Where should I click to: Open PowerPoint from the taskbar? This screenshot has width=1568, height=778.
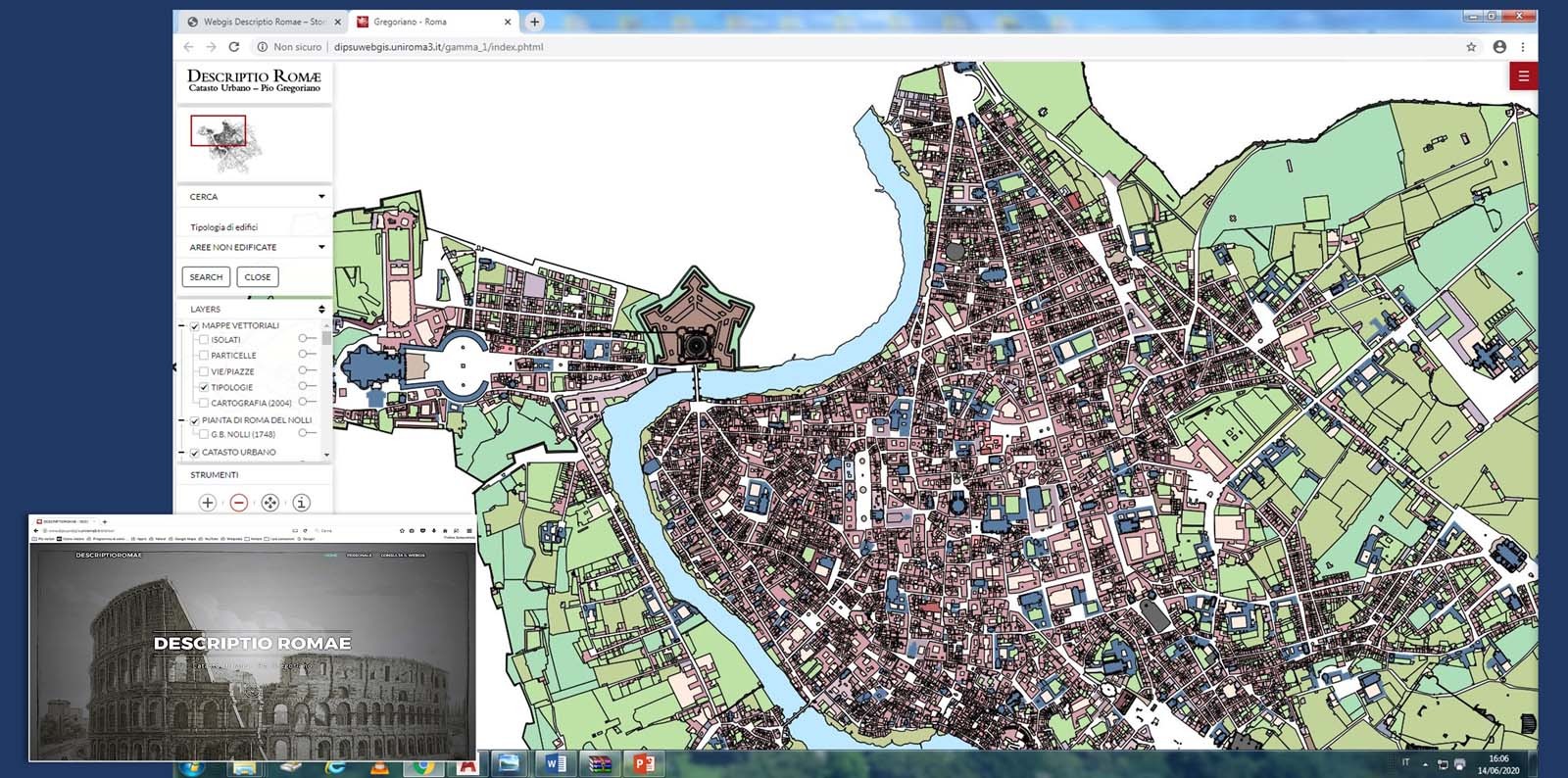click(x=644, y=763)
